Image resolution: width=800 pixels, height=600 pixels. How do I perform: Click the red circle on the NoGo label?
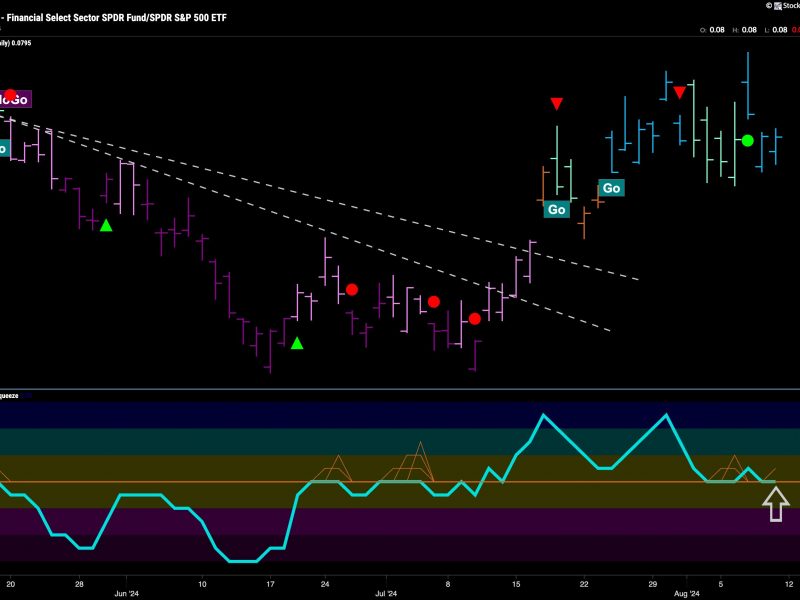tap(10, 95)
